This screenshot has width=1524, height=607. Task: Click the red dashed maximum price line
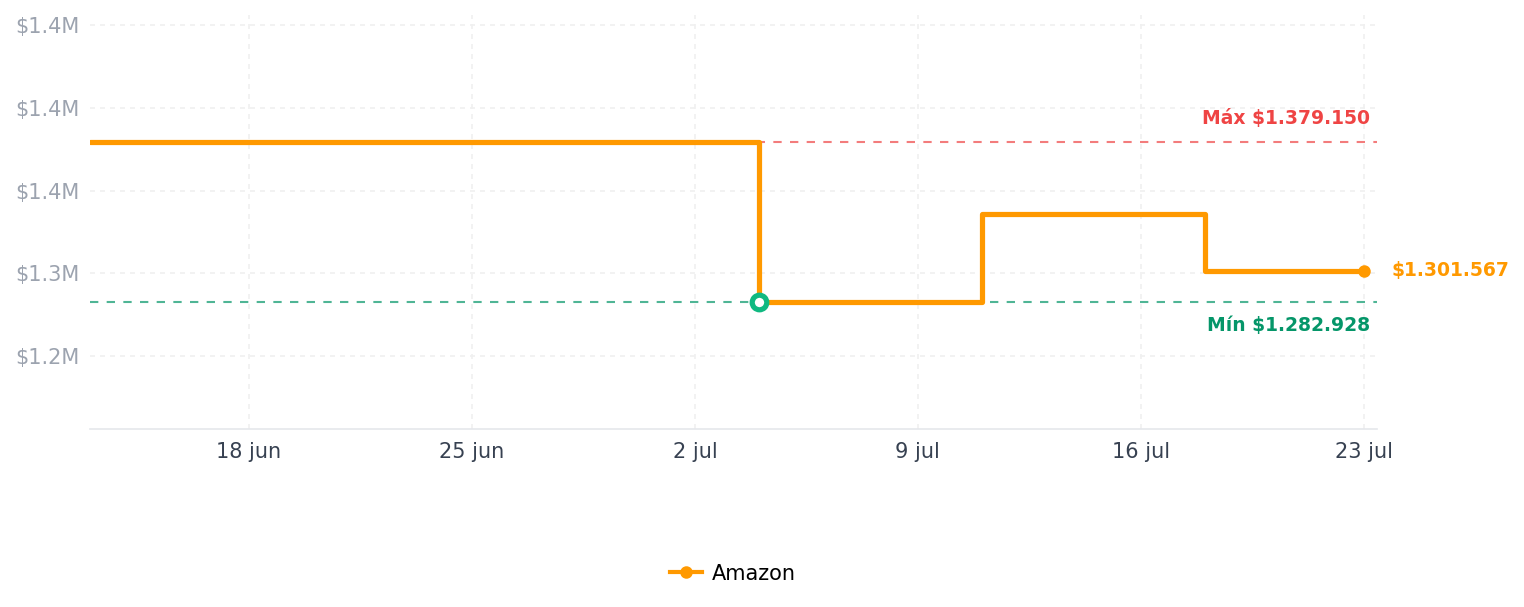point(1068,142)
